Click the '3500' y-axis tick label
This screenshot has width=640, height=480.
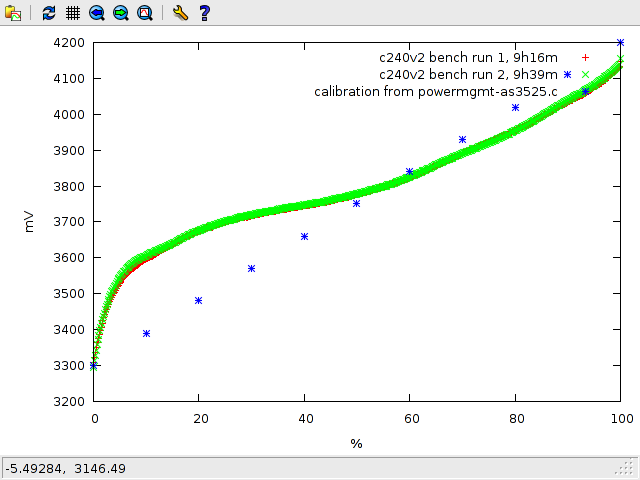(x=69, y=293)
